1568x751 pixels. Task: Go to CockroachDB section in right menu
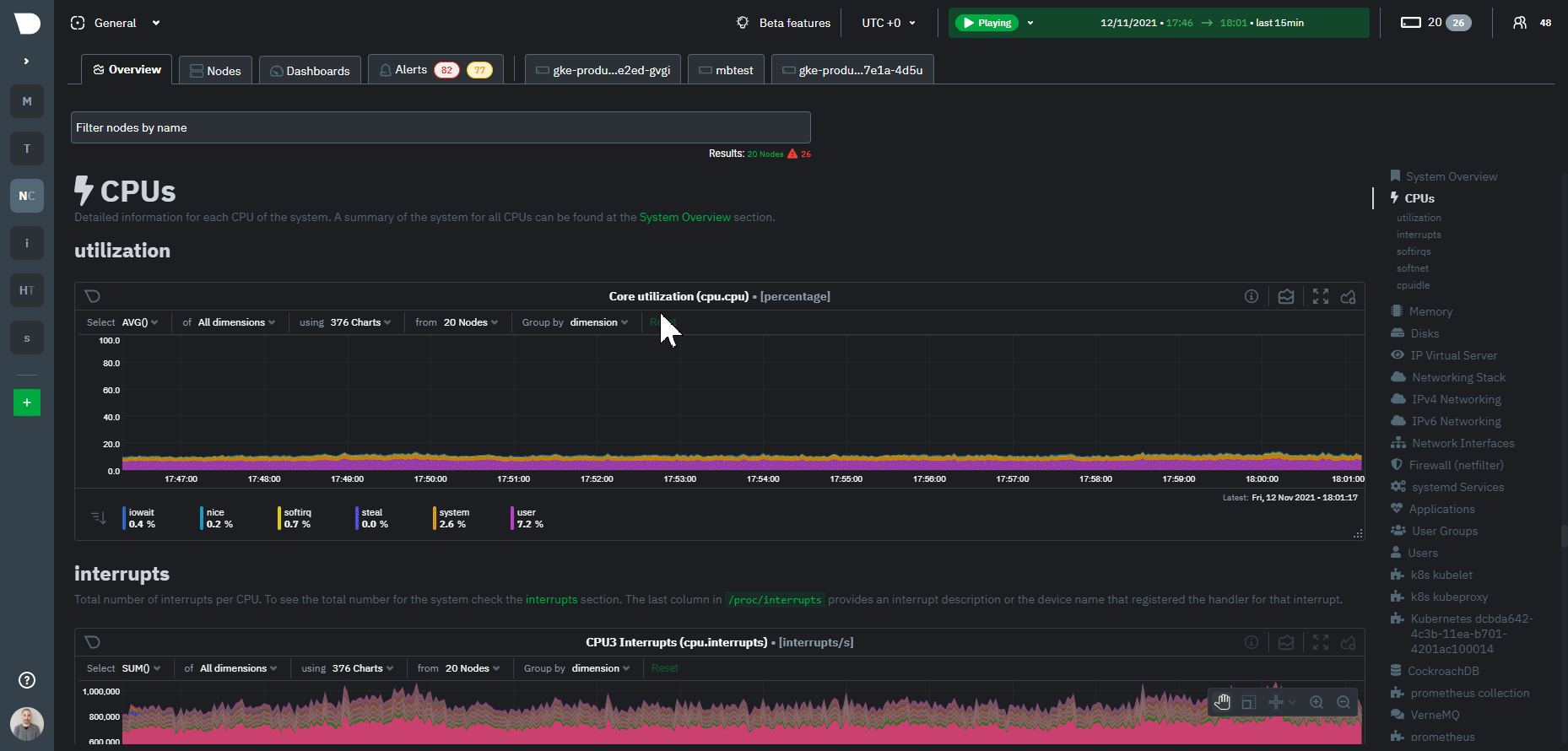pos(1435,671)
